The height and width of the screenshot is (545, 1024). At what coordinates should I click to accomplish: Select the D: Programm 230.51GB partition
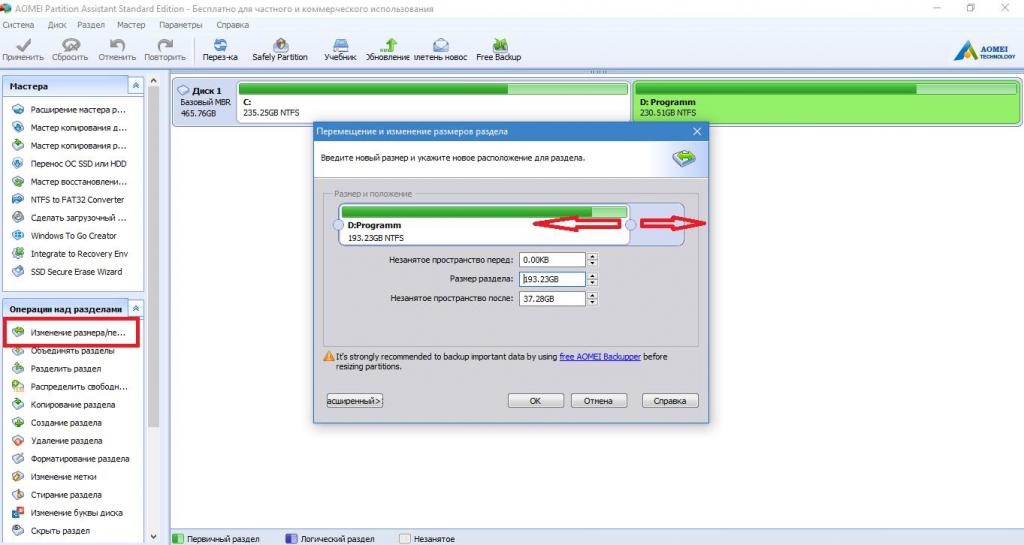825,101
